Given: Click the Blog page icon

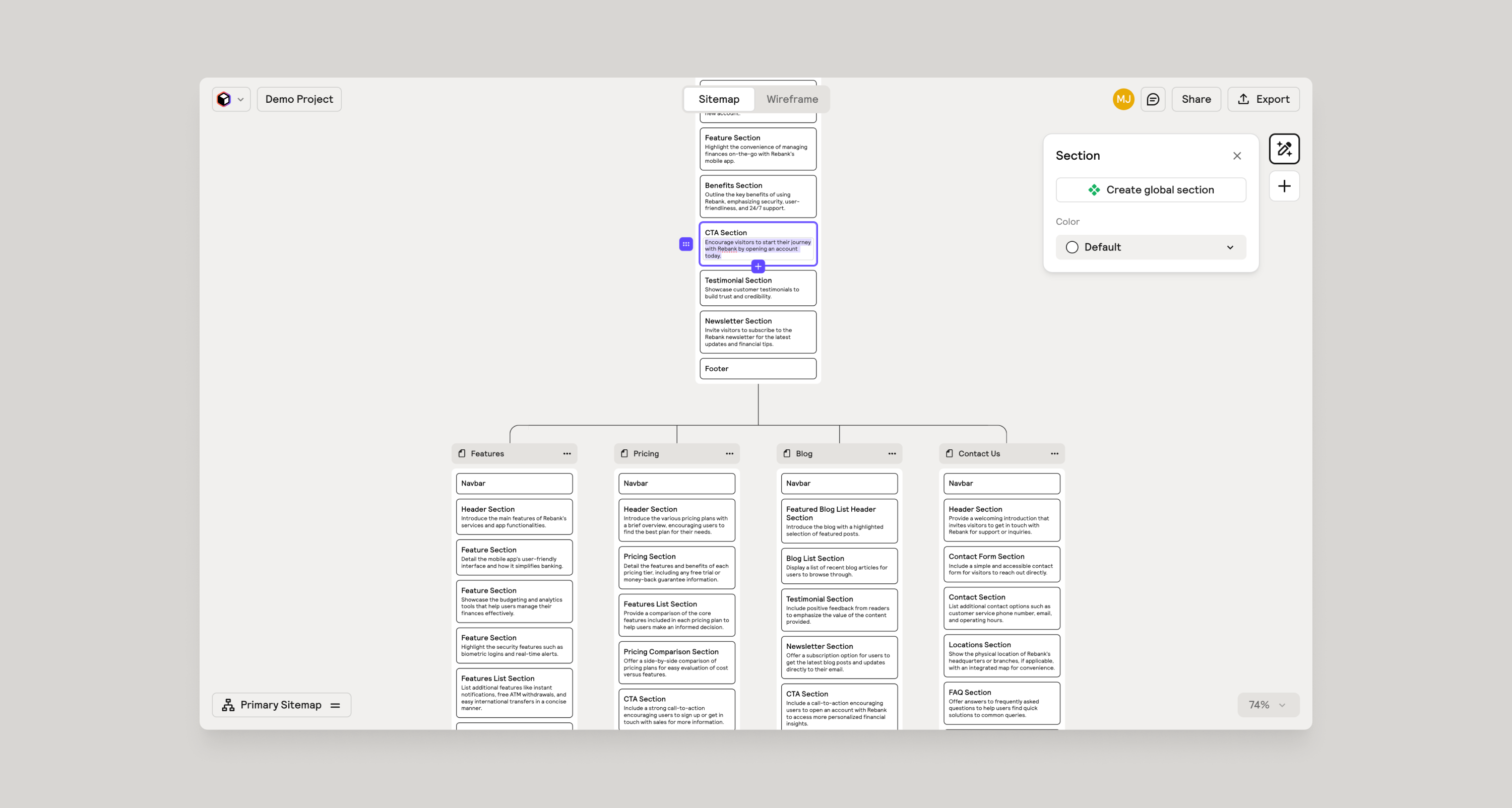Looking at the screenshot, I should pyautogui.click(x=787, y=453).
